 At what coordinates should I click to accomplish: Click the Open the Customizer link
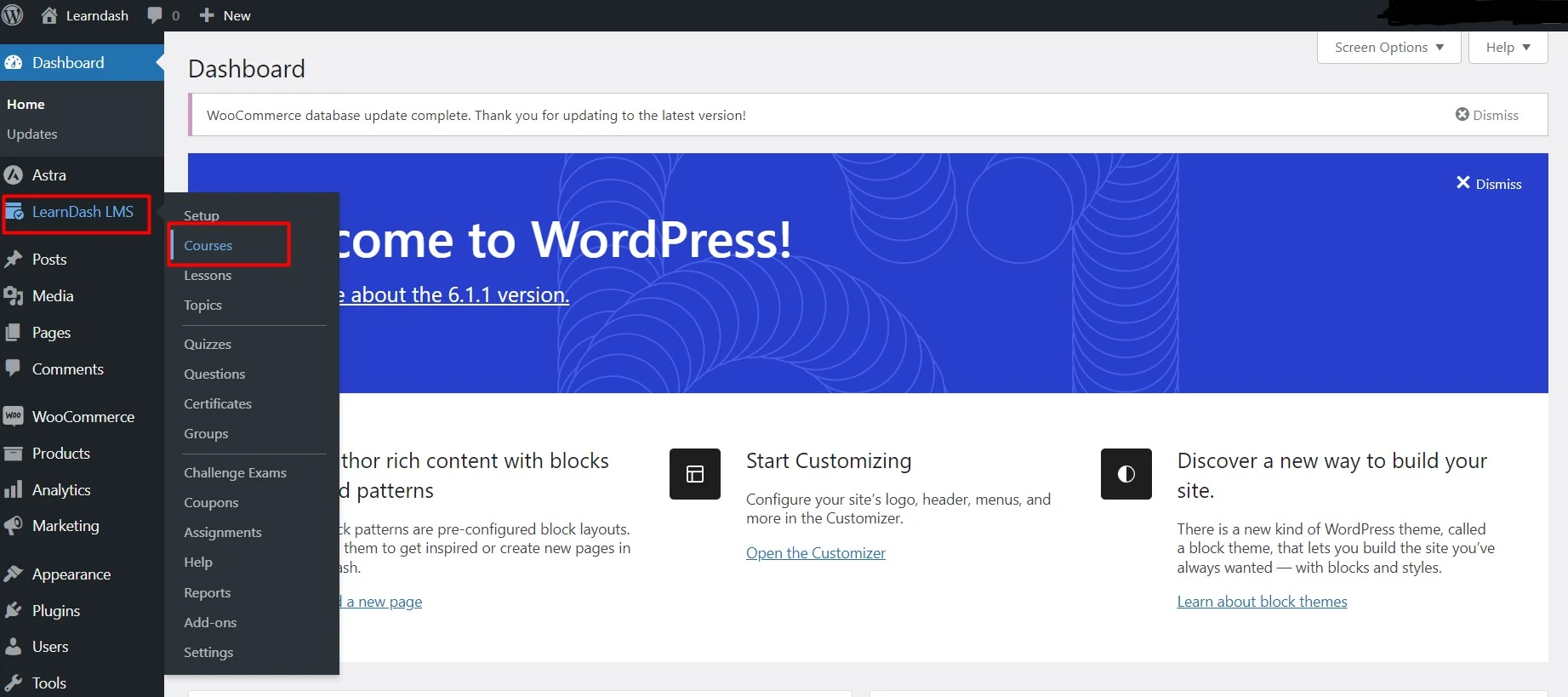pos(816,553)
